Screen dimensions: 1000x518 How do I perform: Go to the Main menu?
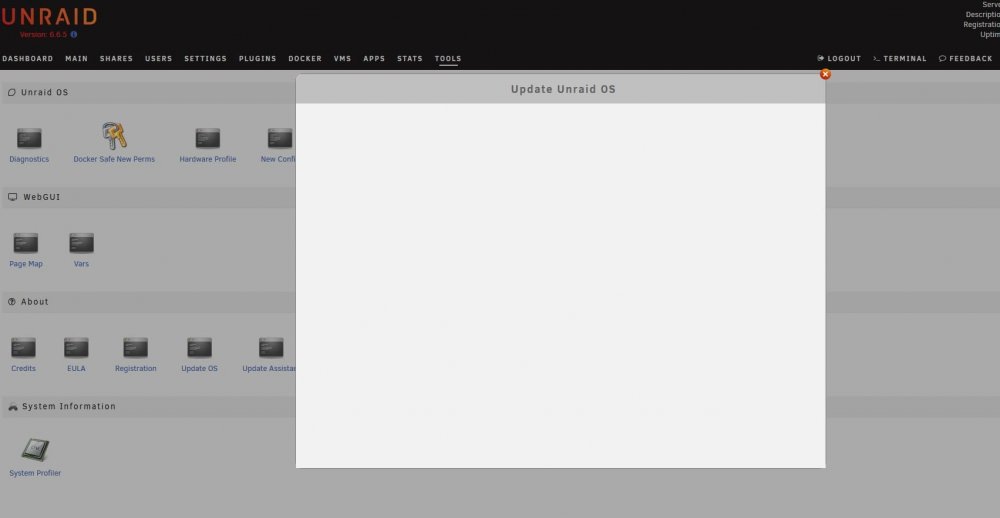[77, 59]
